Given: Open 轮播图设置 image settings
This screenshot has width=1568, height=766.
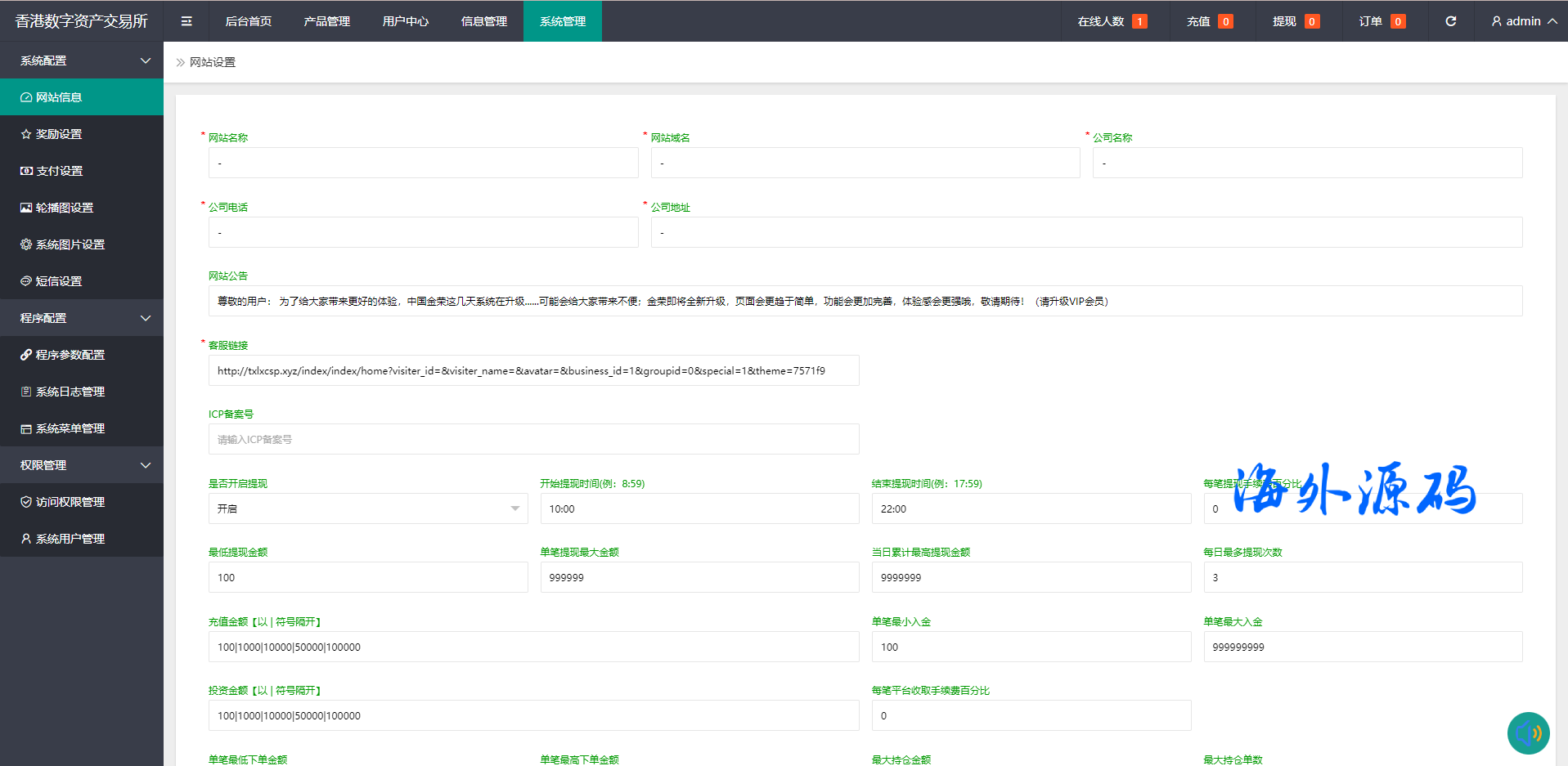Looking at the screenshot, I should 64,208.
